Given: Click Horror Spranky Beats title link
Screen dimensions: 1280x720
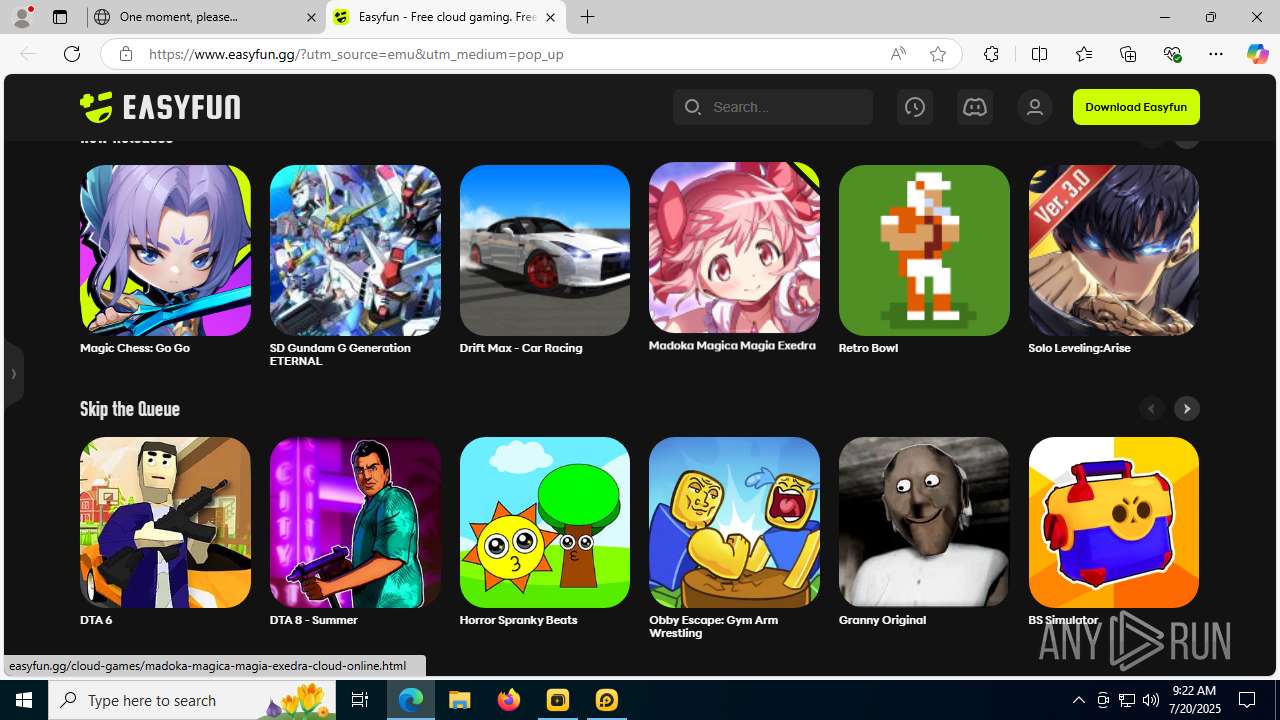Looking at the screenshot, I should 518,620.
